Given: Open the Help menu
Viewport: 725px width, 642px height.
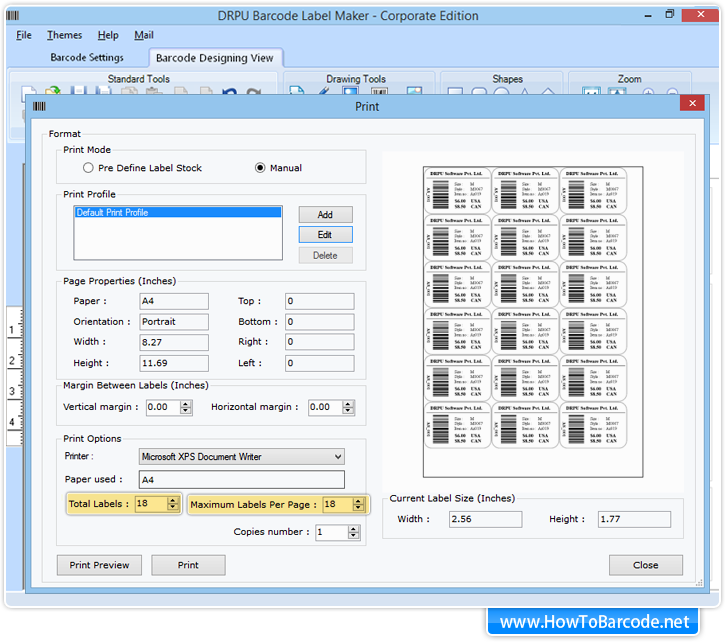Looking at the screenshot, I should [108, 35].
